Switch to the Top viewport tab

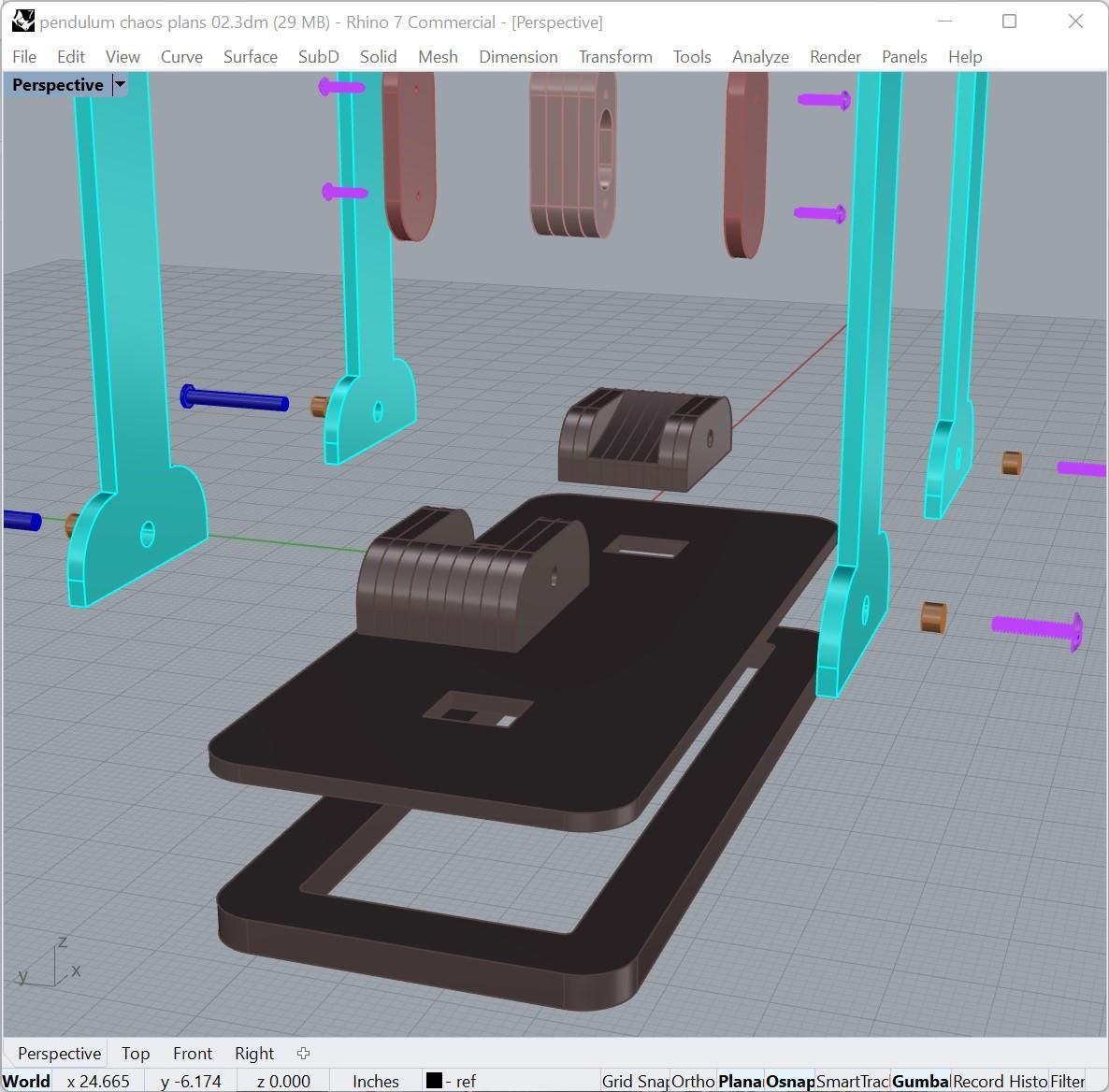tap(135, 1053)
